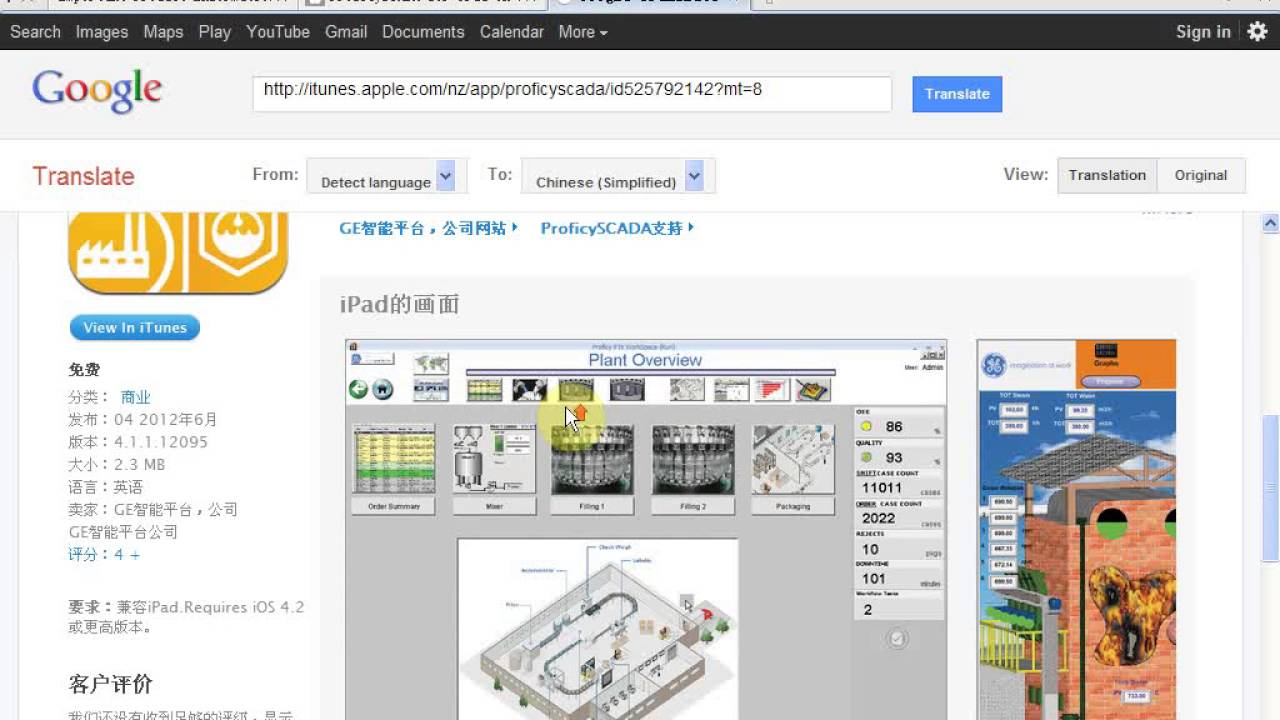Click the View In iTunes button

(x=135, y=328)
